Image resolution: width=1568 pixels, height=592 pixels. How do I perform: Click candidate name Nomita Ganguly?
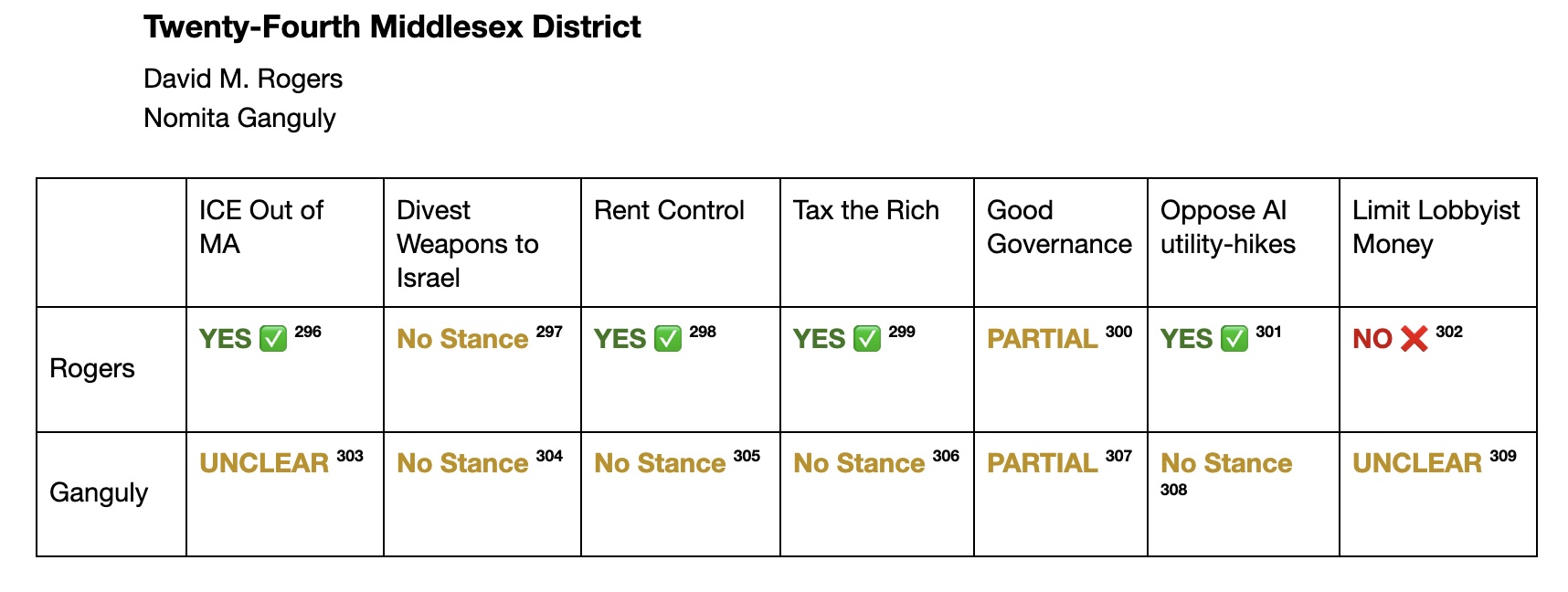point(239,118)
